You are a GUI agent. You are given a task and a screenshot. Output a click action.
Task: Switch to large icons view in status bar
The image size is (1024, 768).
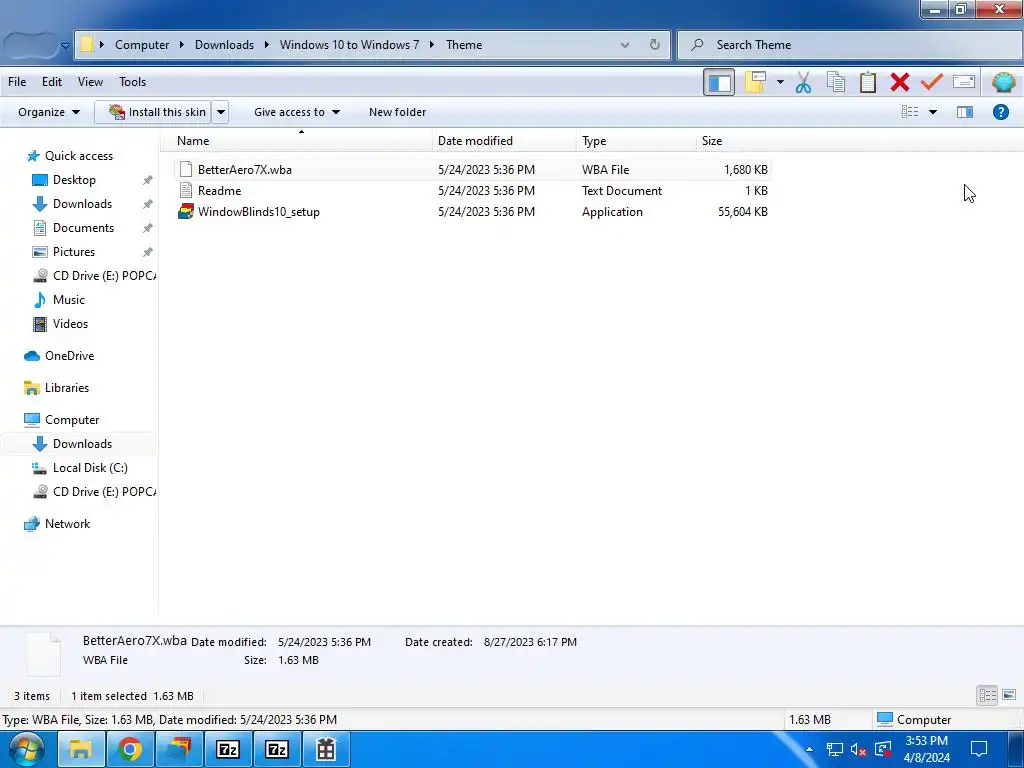[1009, 695]
